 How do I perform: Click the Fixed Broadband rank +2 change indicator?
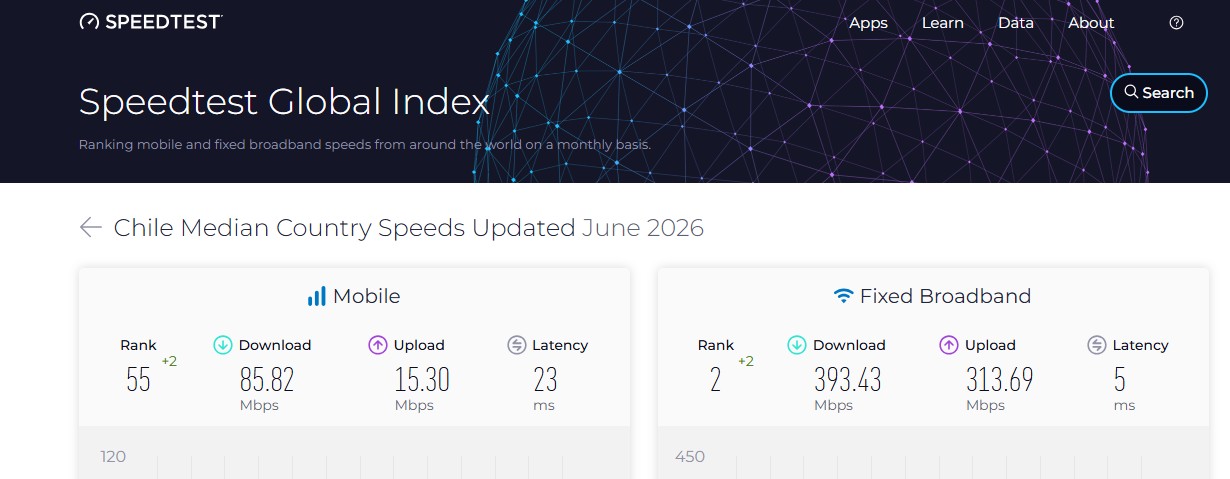coord(746,361)
